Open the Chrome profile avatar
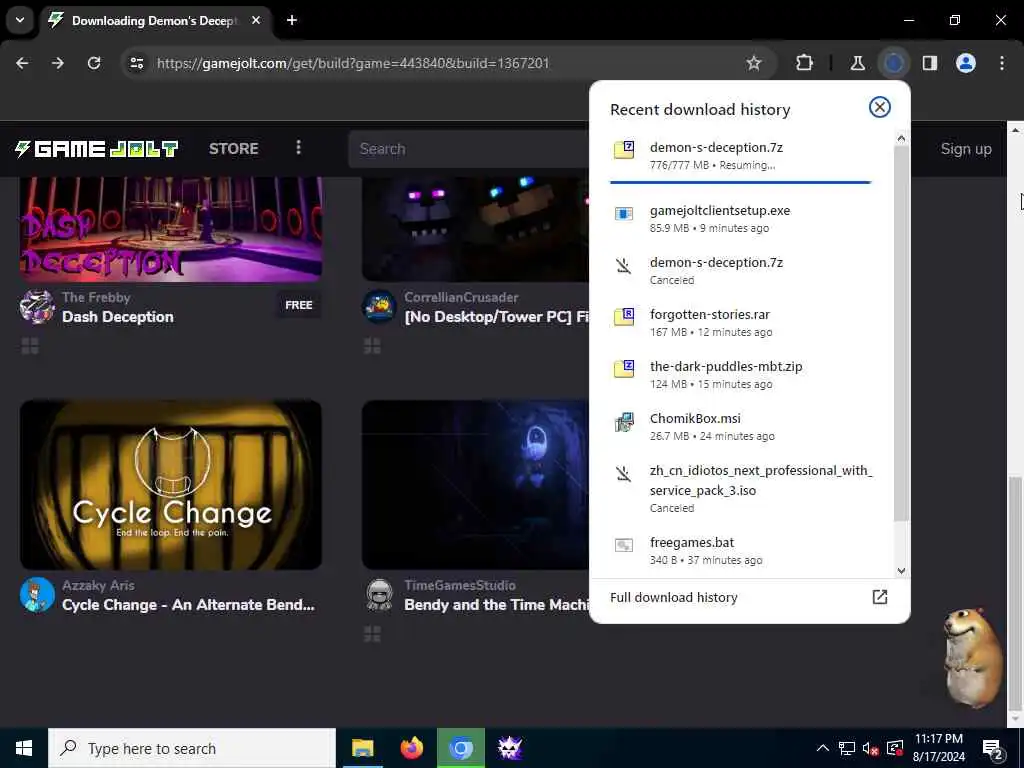The width and height of the screenshot is (1024, 768). (966, 63)
